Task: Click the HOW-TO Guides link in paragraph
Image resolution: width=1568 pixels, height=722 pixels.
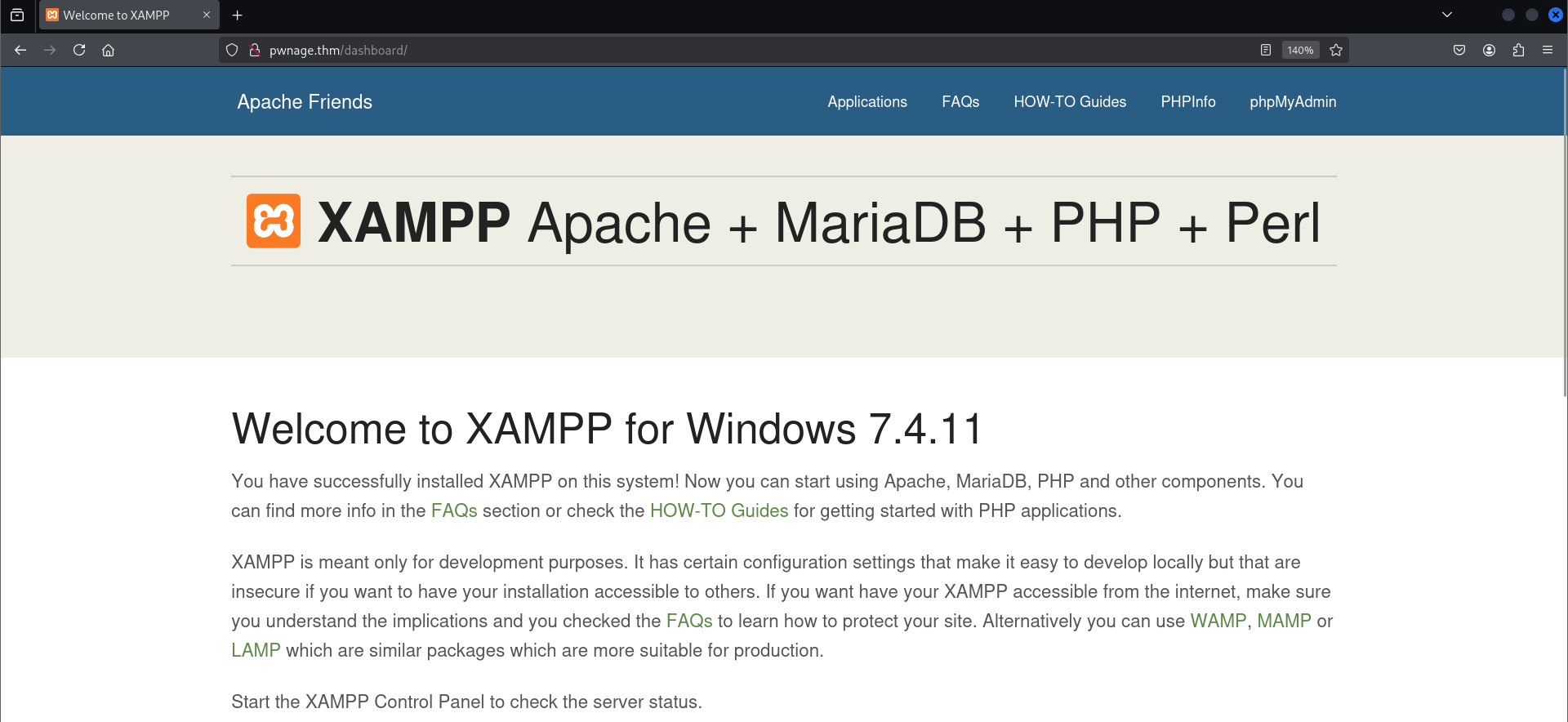Action: [x=719, y=510]
